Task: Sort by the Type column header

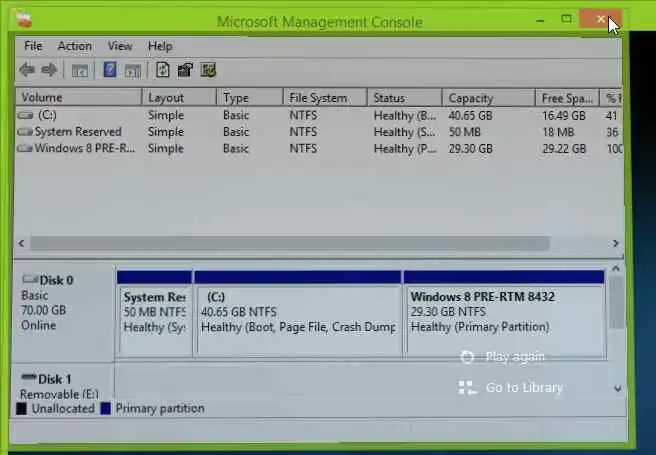Action: point(250,97)
